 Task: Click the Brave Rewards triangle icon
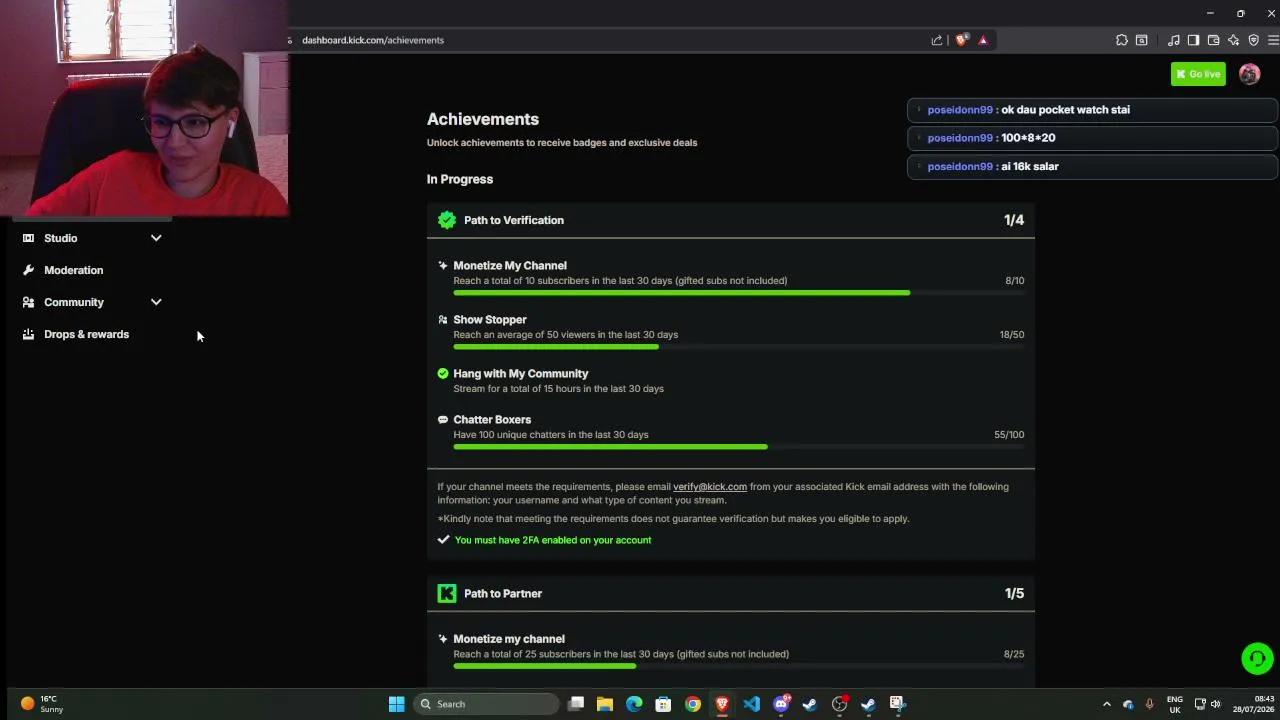[983, 40]
